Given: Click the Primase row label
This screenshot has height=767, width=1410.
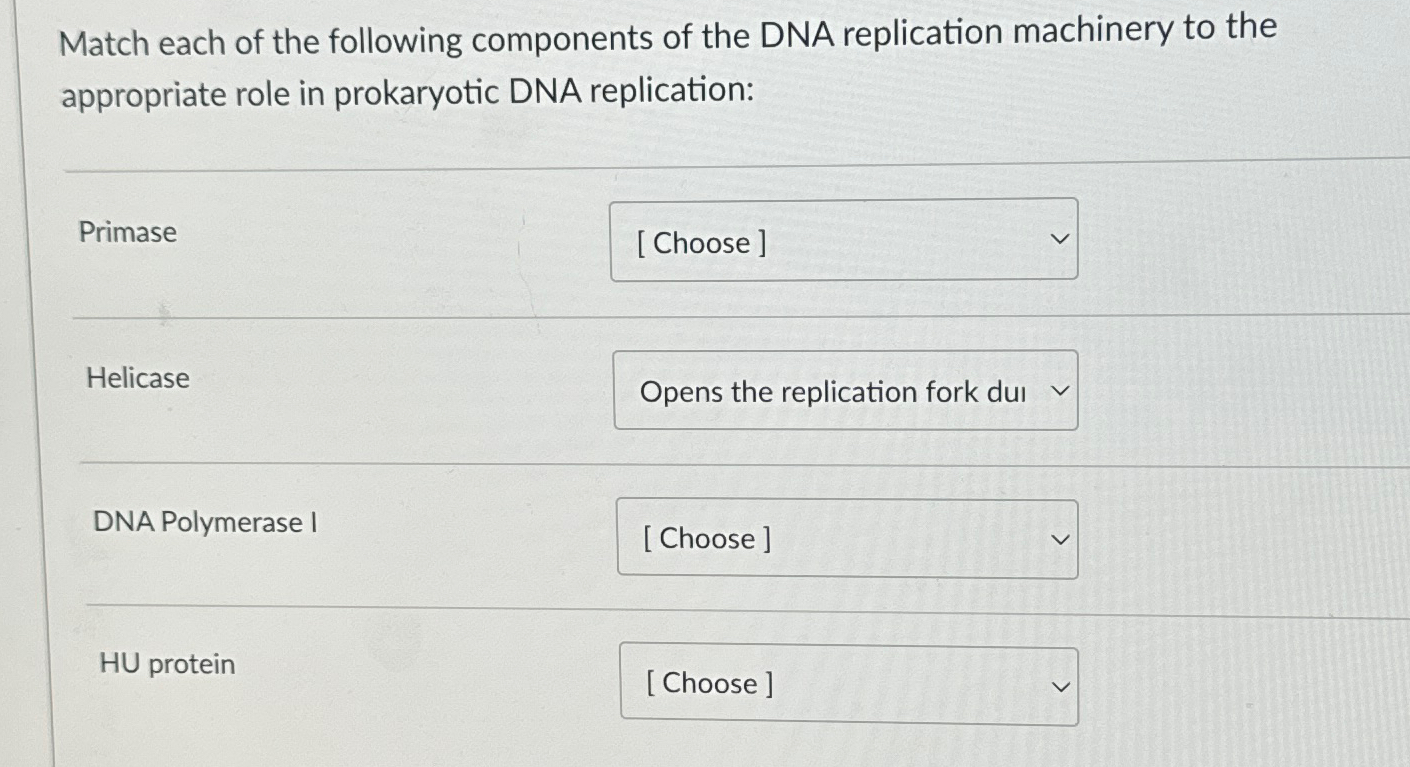Looking at the screenshot, I should coord(129,232).
